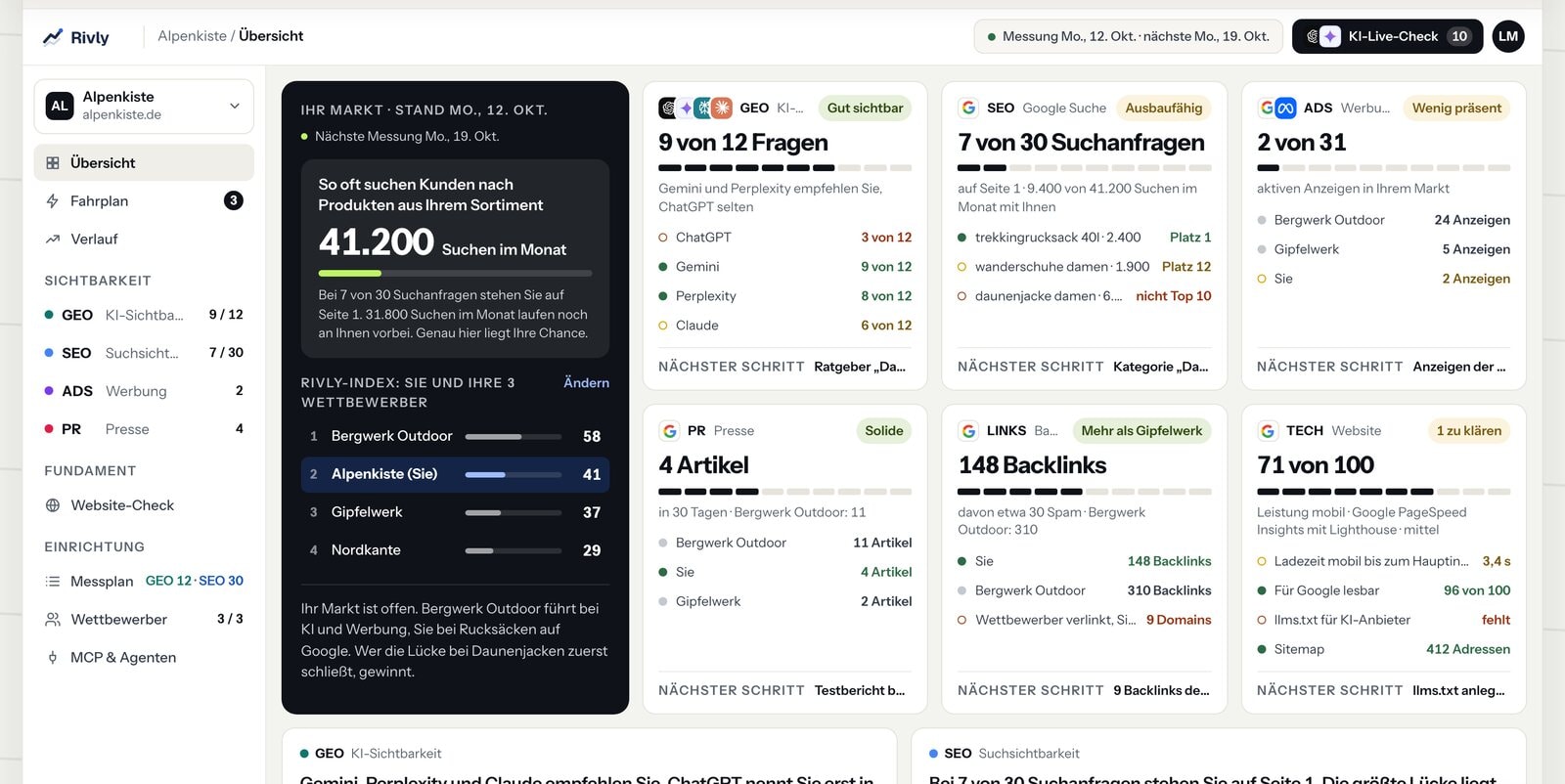Viewport: 1565px width, 784px height.
Task: Select PR Presse in sidebar
Action: (144, 429)
